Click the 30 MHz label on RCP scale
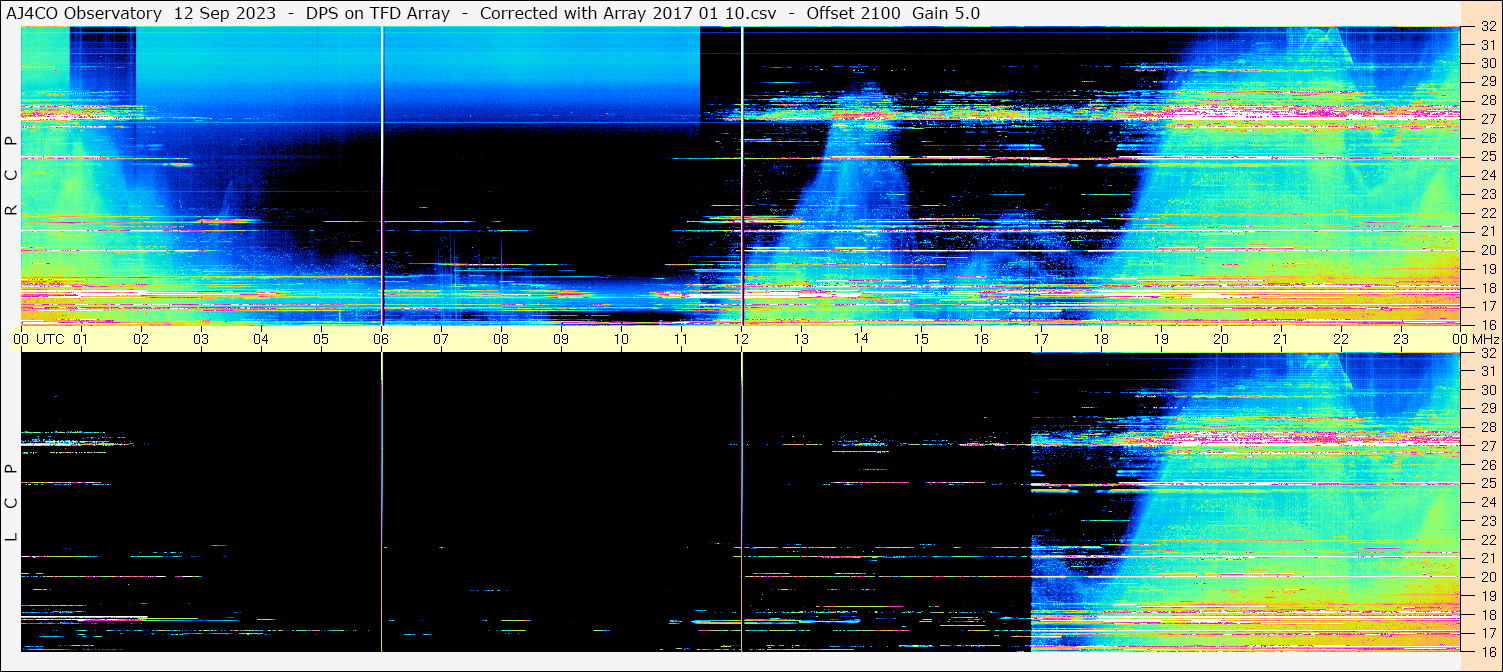1503x672 pixels. point(1487,63)
